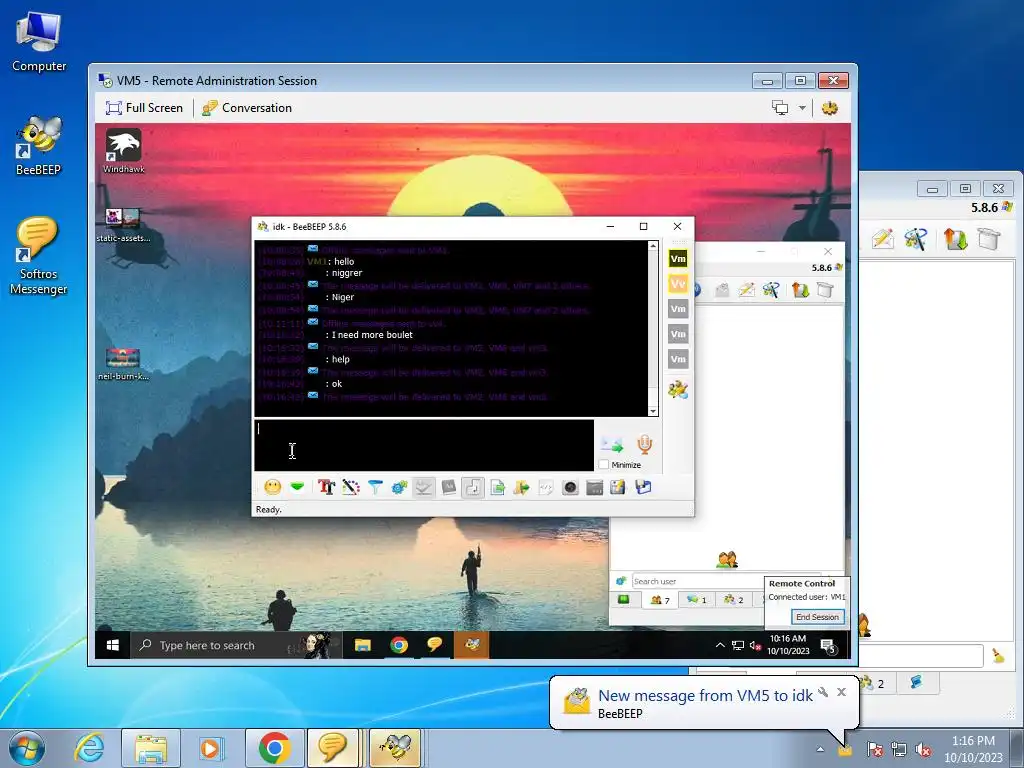Click the wrench icon on the notification balloon

[x=824, y=692]
